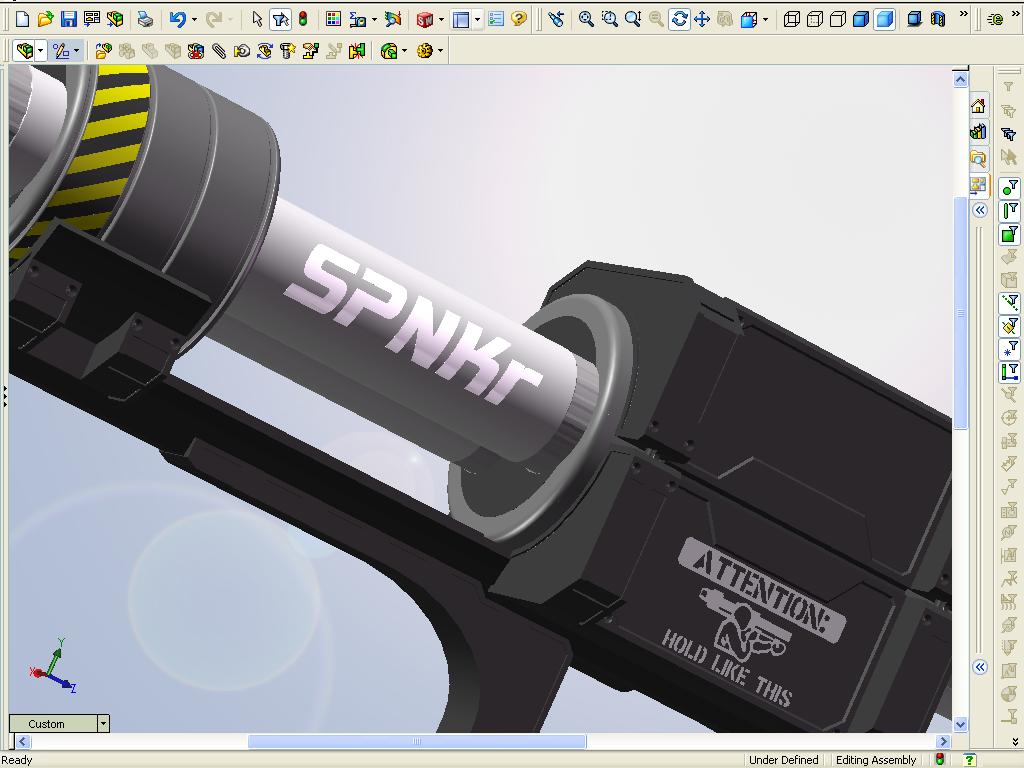The height and width of the screenshot is (768, 1024).
Task: Expand Assembly toolbar first dropdown arrow
Action: (x=40, y=51)
